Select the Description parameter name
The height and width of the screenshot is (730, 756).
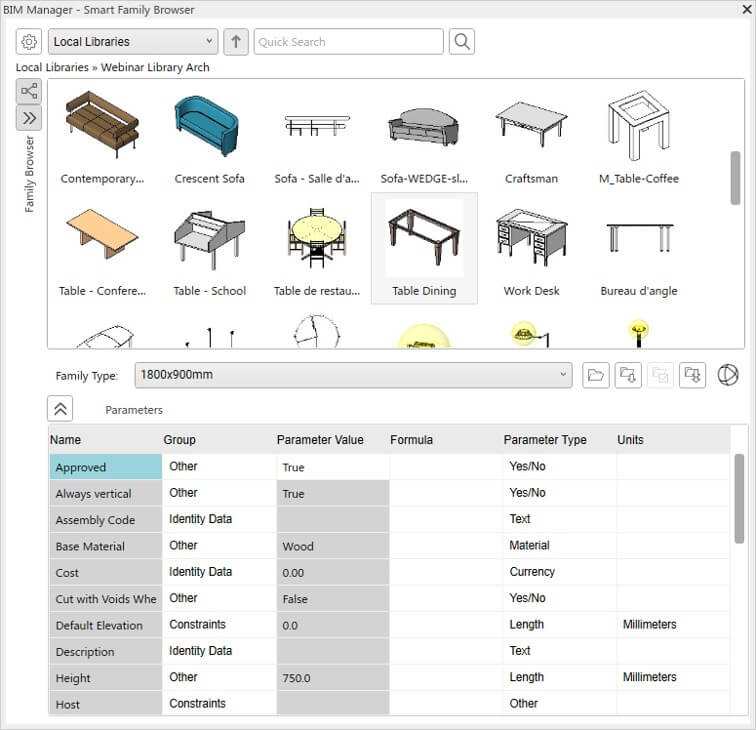(x=106, y=651)
